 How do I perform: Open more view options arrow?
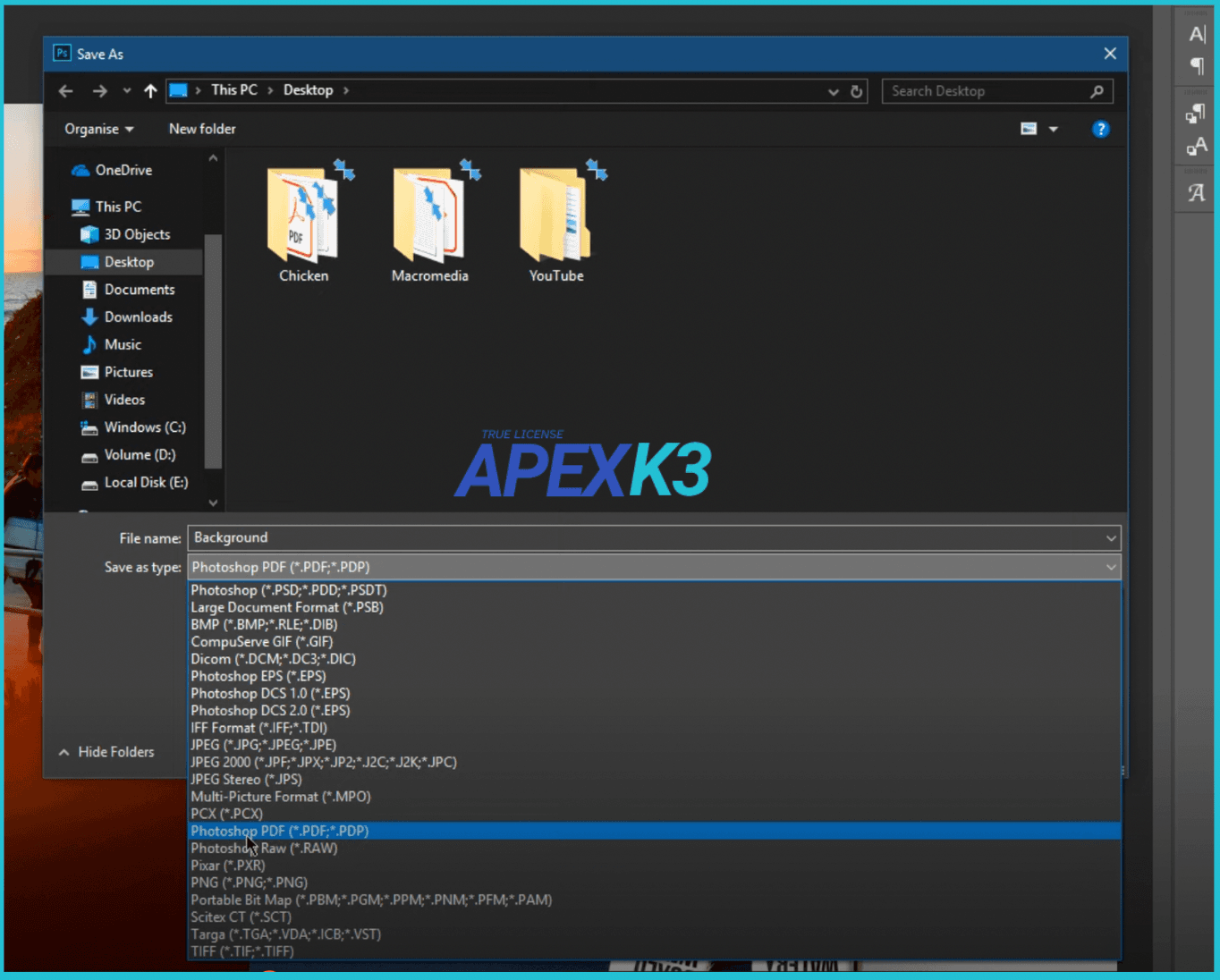(1054, 130)
